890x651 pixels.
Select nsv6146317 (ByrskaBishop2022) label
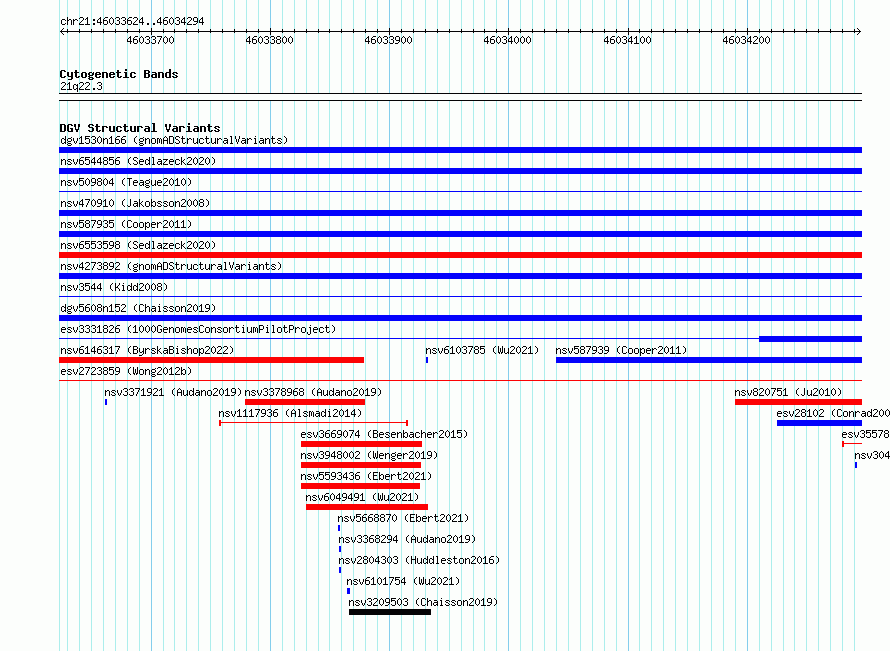click(147, 350)
